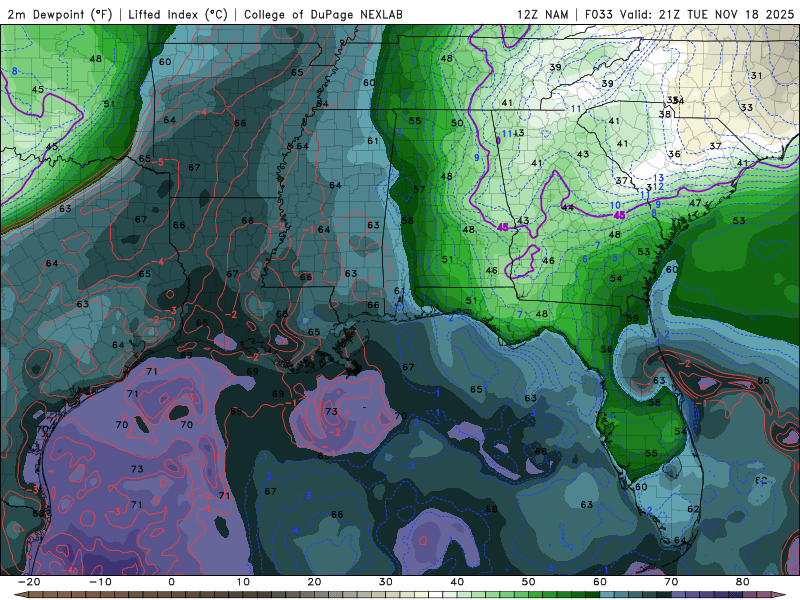
Task: Click the "-20" label on the color scale
Action: point(29,582)
